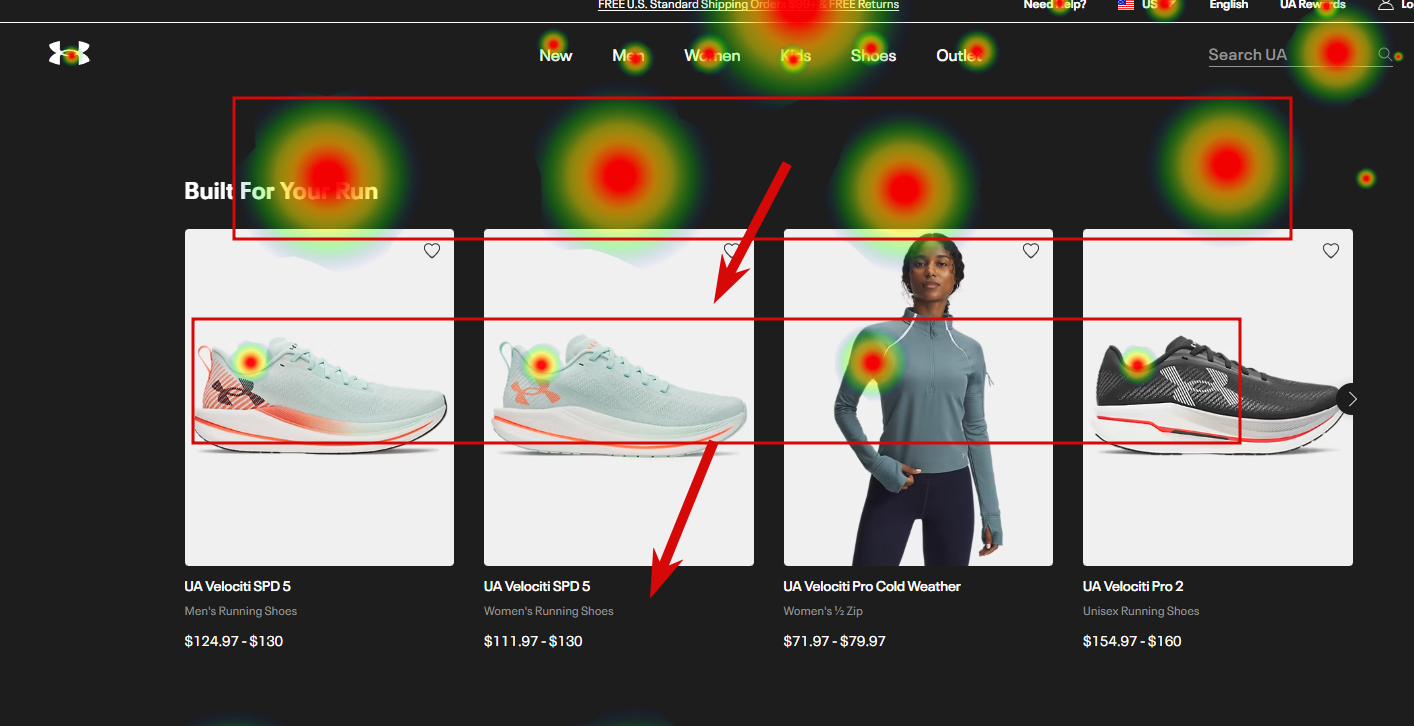Advance carousel with next arrow
This screenshot has height=726, width=1414.
[1352, 398]
